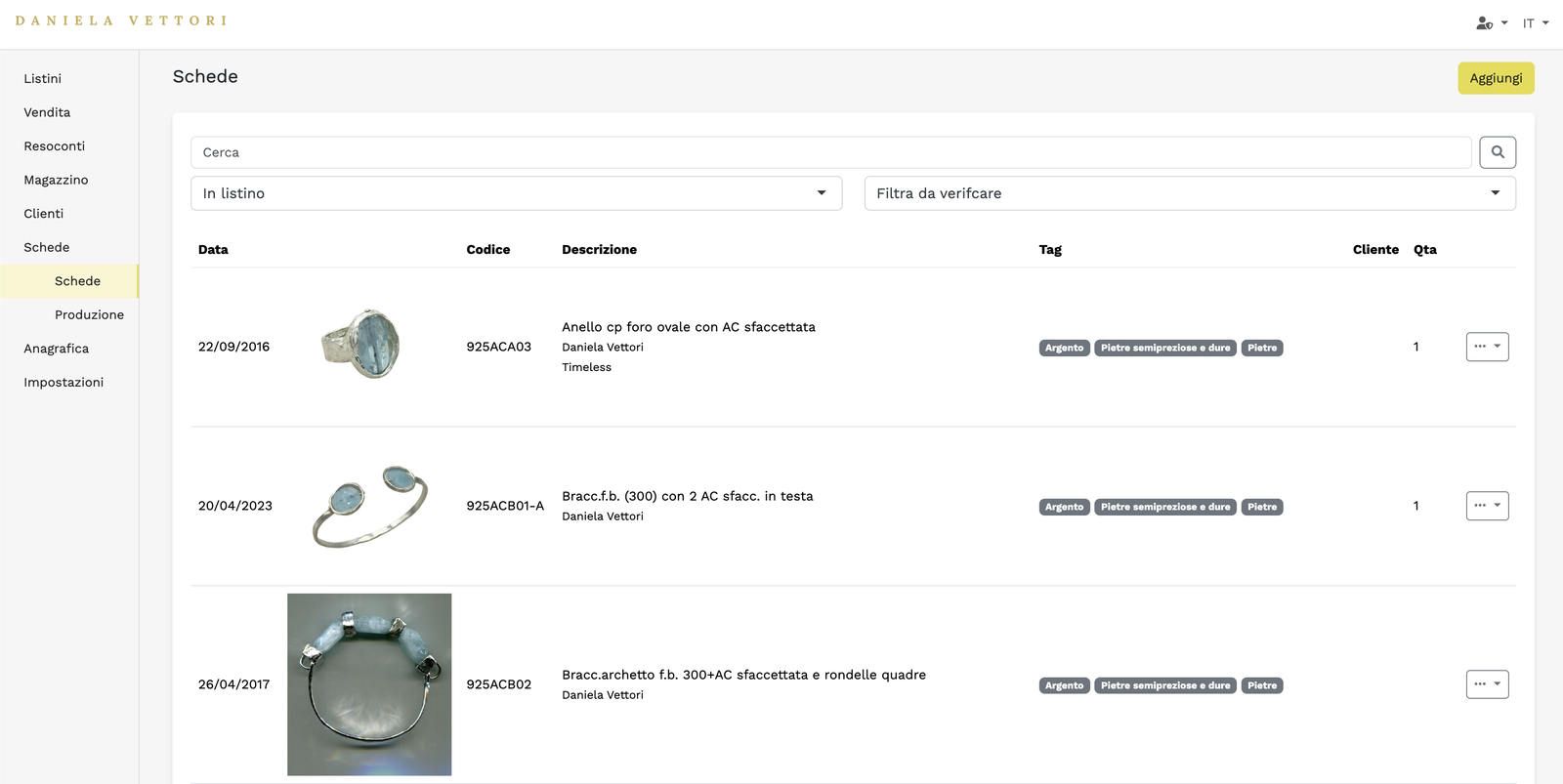
Task: Click in the Cerca search field
Action: [x=830, y=152]
